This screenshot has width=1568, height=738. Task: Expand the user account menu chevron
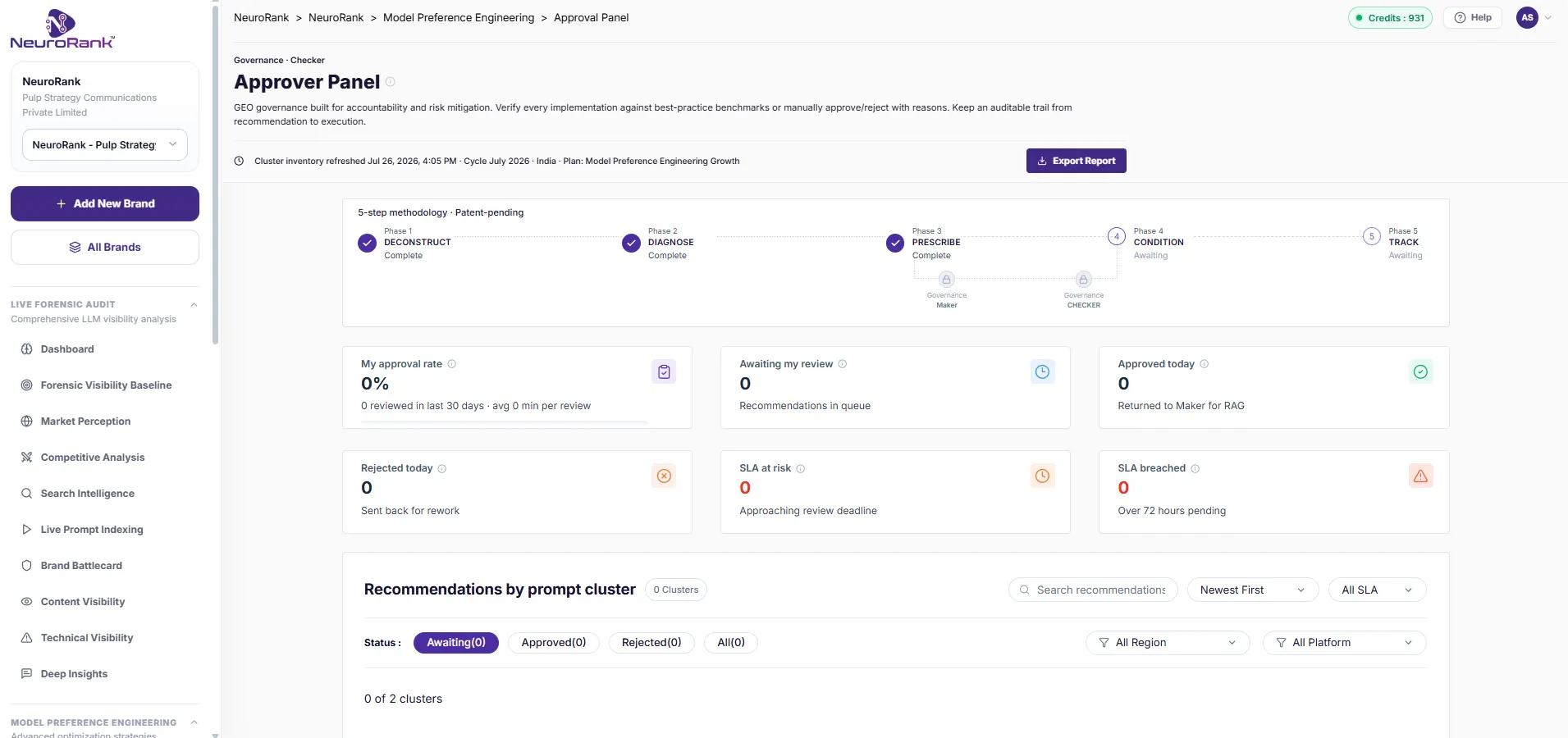[x=1548, y=17]
